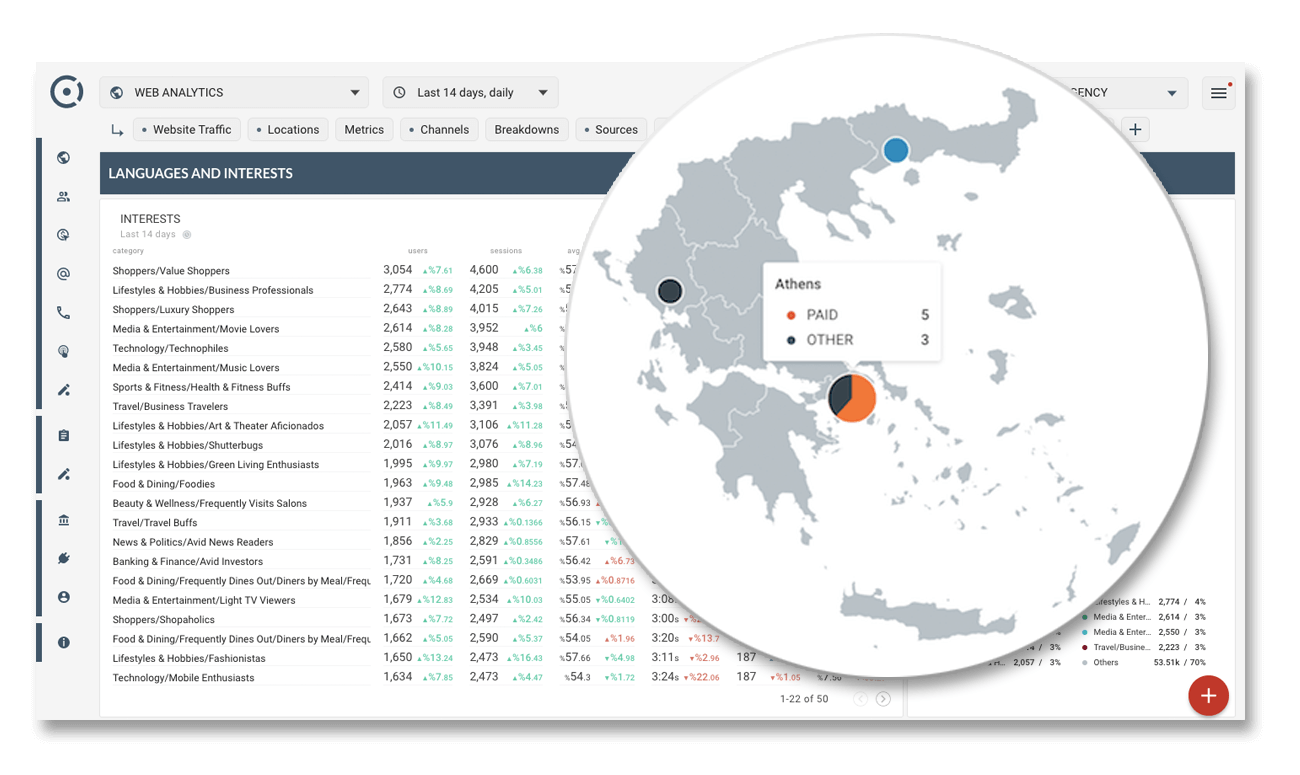Click the grey Others legend dot
This screenshot has width=1300, height=775.
1085,663
